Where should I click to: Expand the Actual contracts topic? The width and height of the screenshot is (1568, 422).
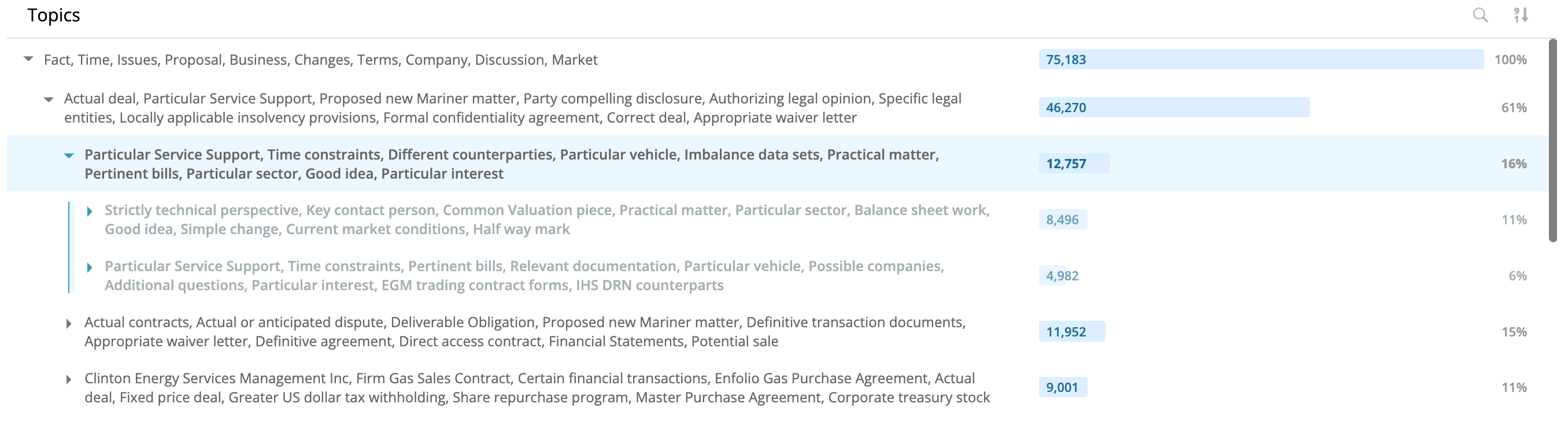click(69, 323)
